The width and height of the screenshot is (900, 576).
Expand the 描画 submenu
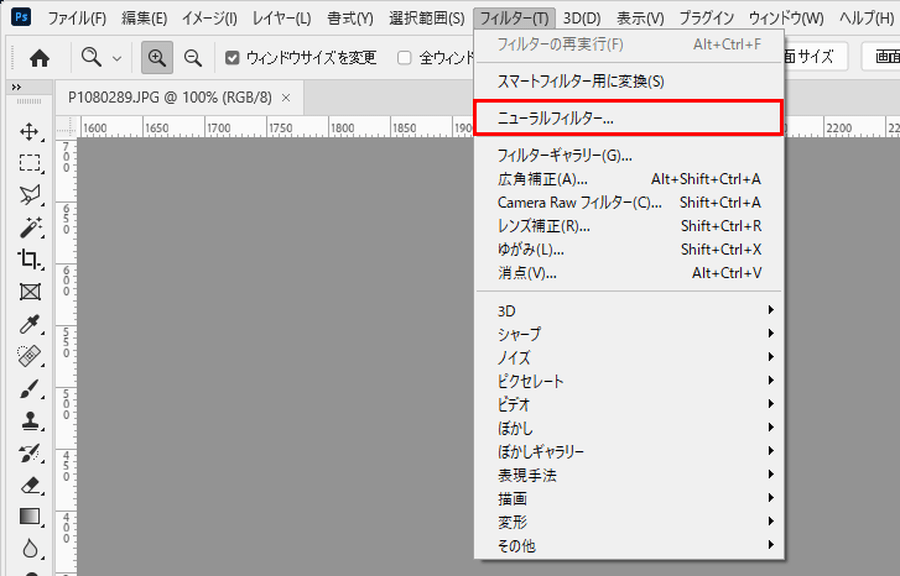(x=629, y=499)
